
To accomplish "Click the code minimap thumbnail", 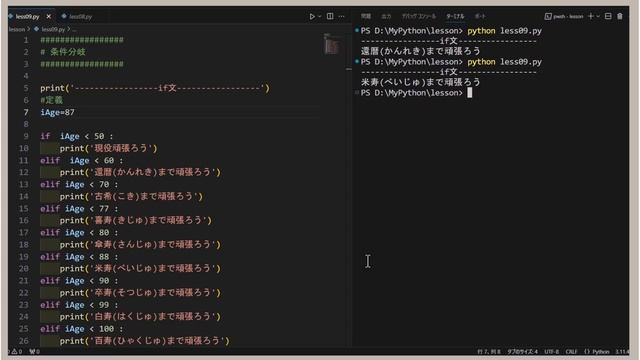I will 332,44.
